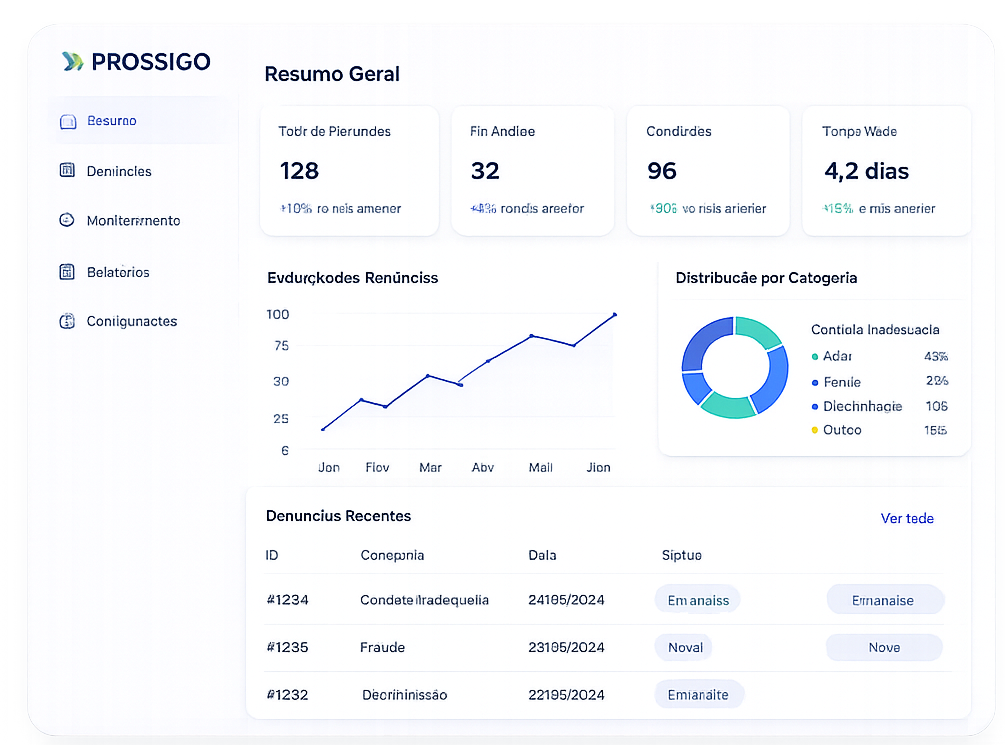
Task: Click the Fin Andlee card title
Action: (x=502, y=131)
